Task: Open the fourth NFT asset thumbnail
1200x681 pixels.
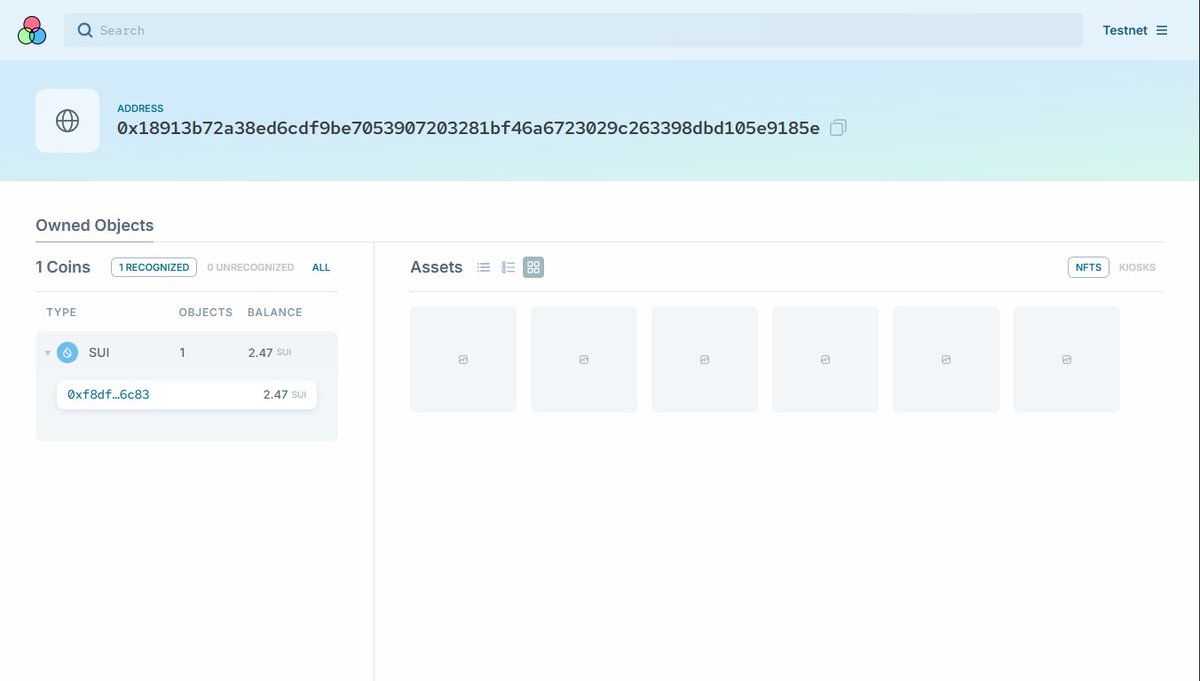Action: click(825, 359)
